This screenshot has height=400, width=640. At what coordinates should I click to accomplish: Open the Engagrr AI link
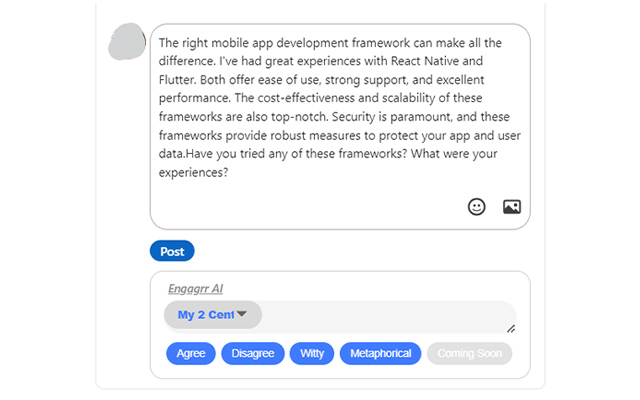(196, 289)
